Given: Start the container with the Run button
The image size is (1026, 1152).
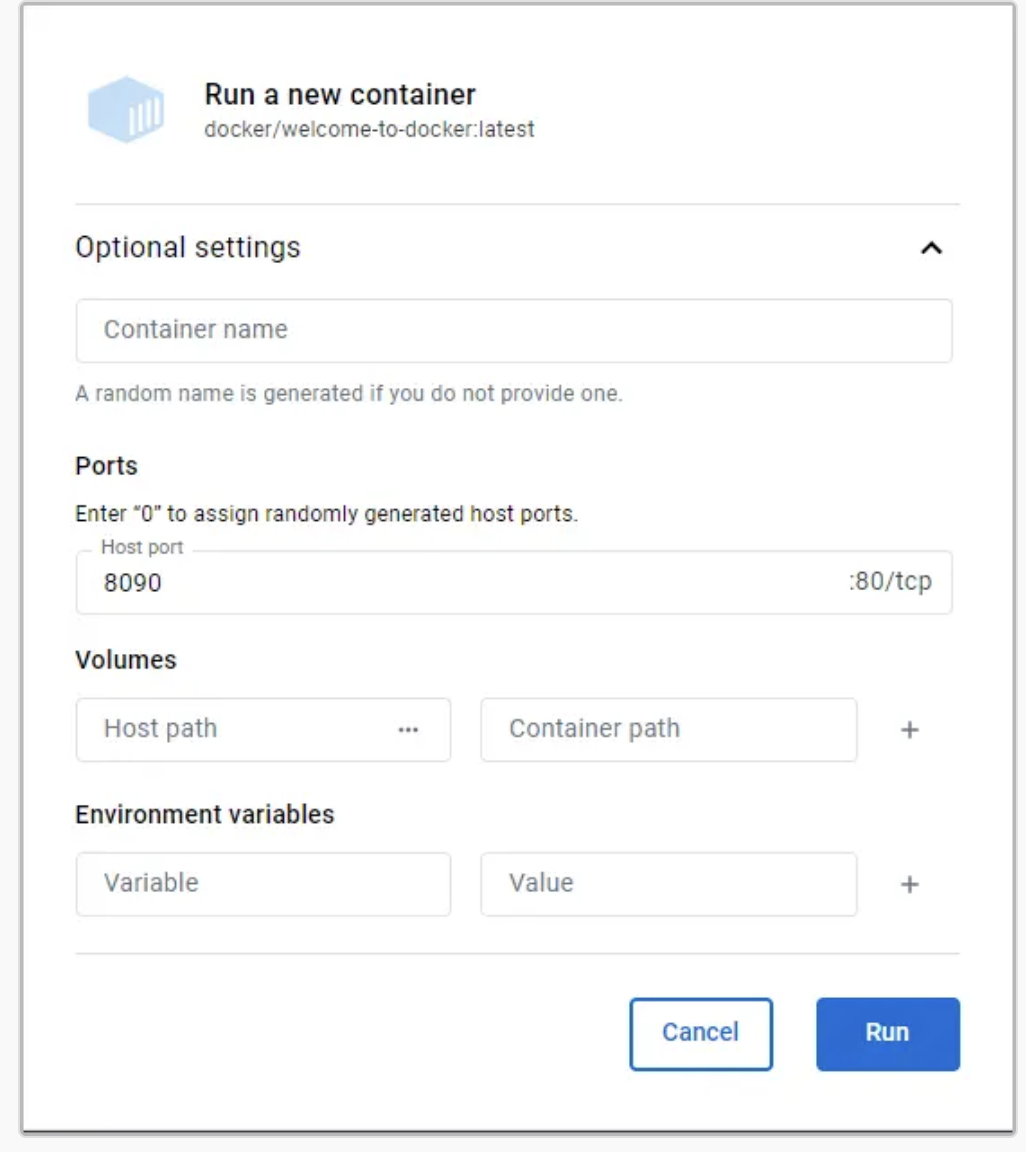Looking at the screenshot, I should 887,1033.
